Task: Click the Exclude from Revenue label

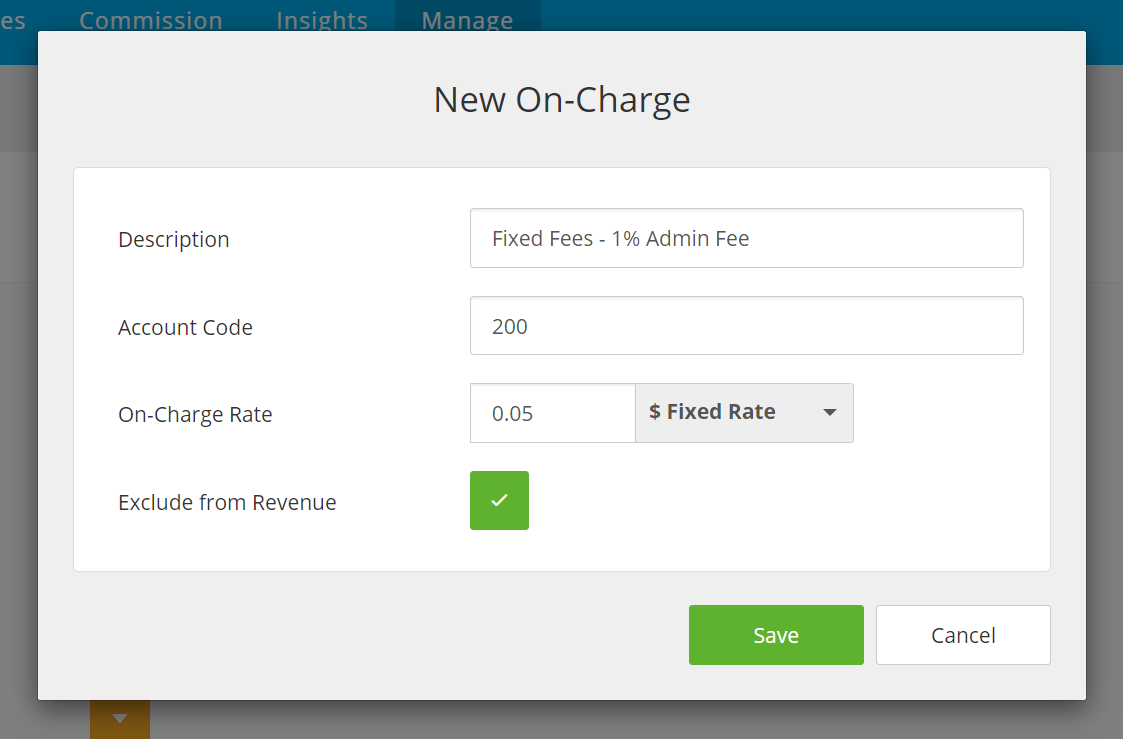Action: pos(227,502)
